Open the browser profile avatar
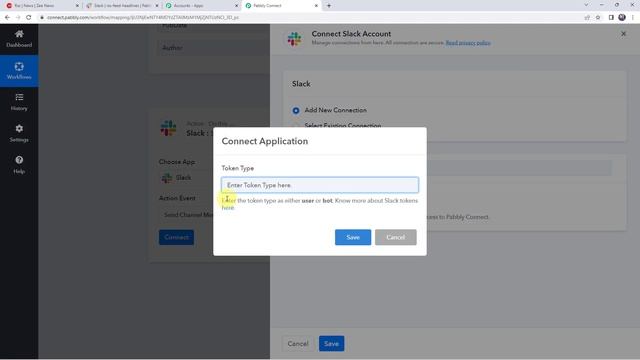Screen dimensions: 640x360 [622, 18]
